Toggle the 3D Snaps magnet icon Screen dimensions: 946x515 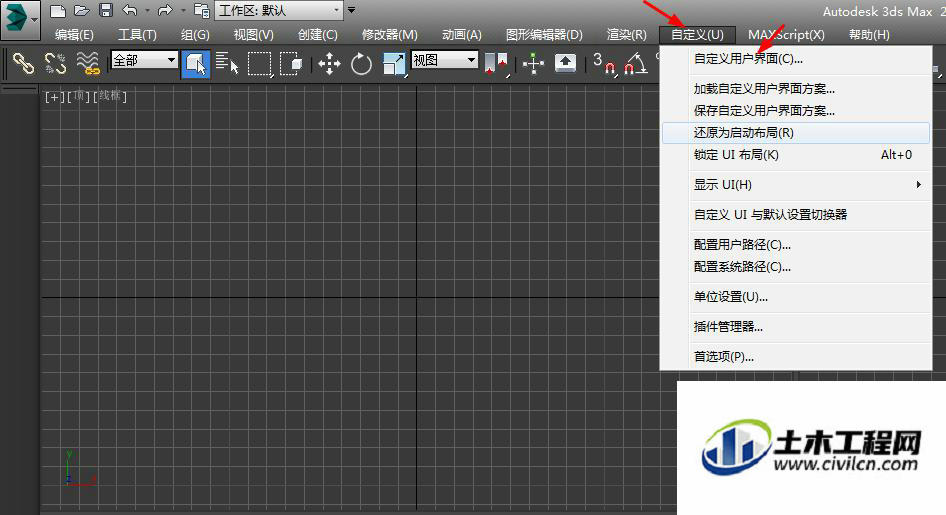[x=604, y=63]
